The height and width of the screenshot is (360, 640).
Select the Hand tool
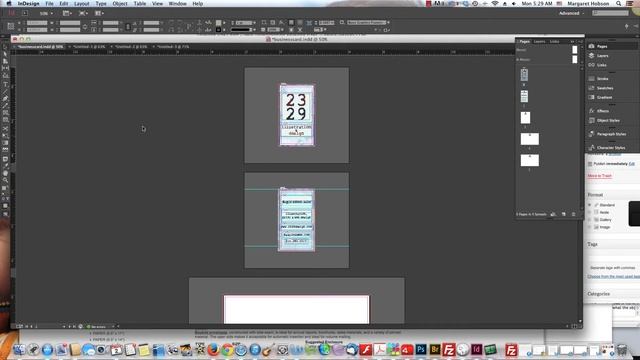point(5,173)
